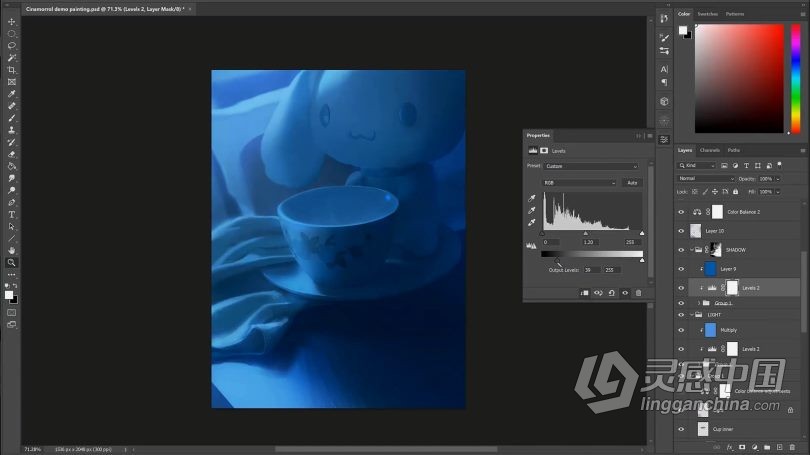810x455 pixels.
Task: Hide the SHADOW group
Action: [681, 250]
